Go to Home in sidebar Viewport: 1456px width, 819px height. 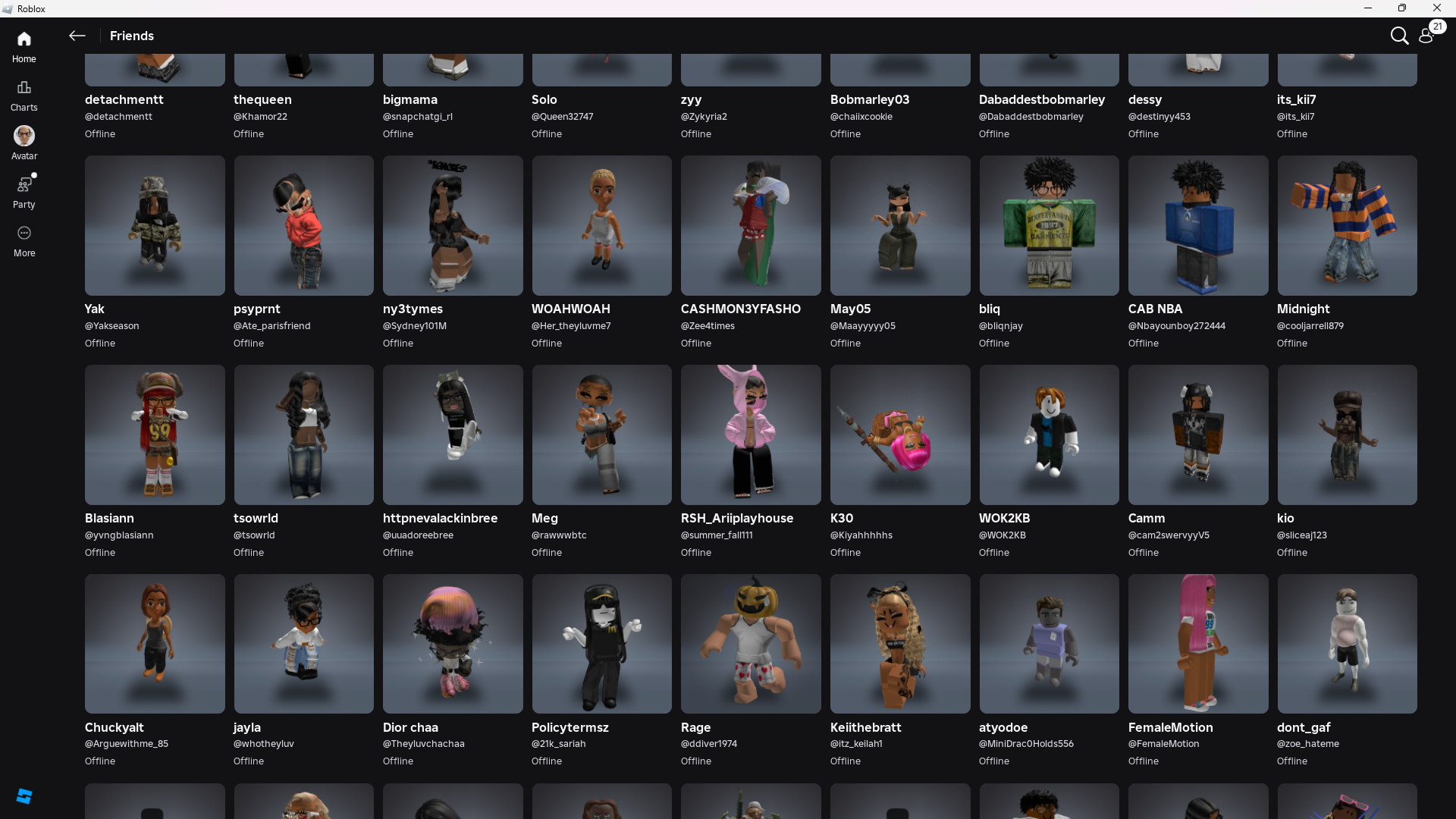(x=24, y=46)
